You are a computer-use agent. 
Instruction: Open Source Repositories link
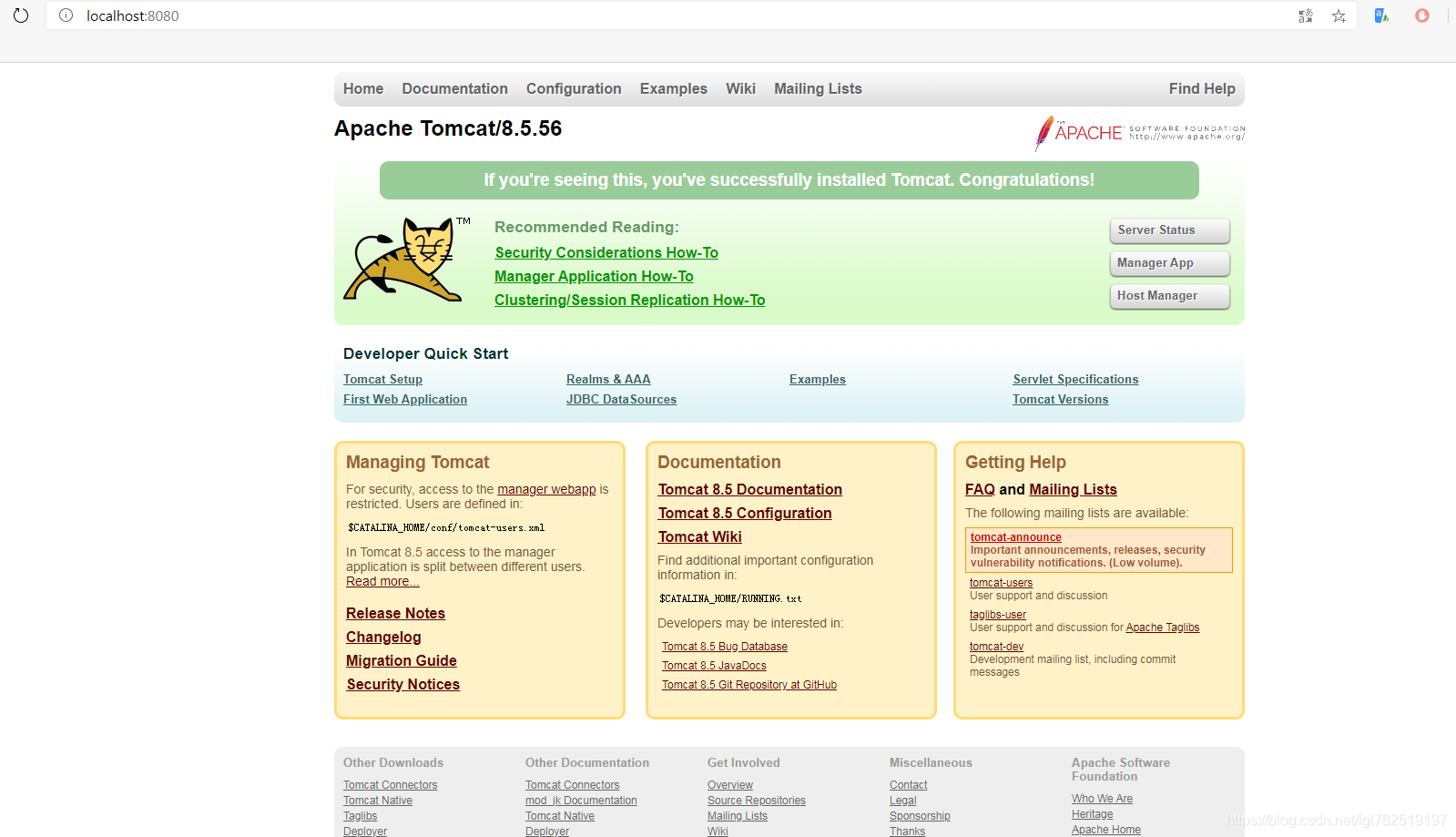[757, 801]
